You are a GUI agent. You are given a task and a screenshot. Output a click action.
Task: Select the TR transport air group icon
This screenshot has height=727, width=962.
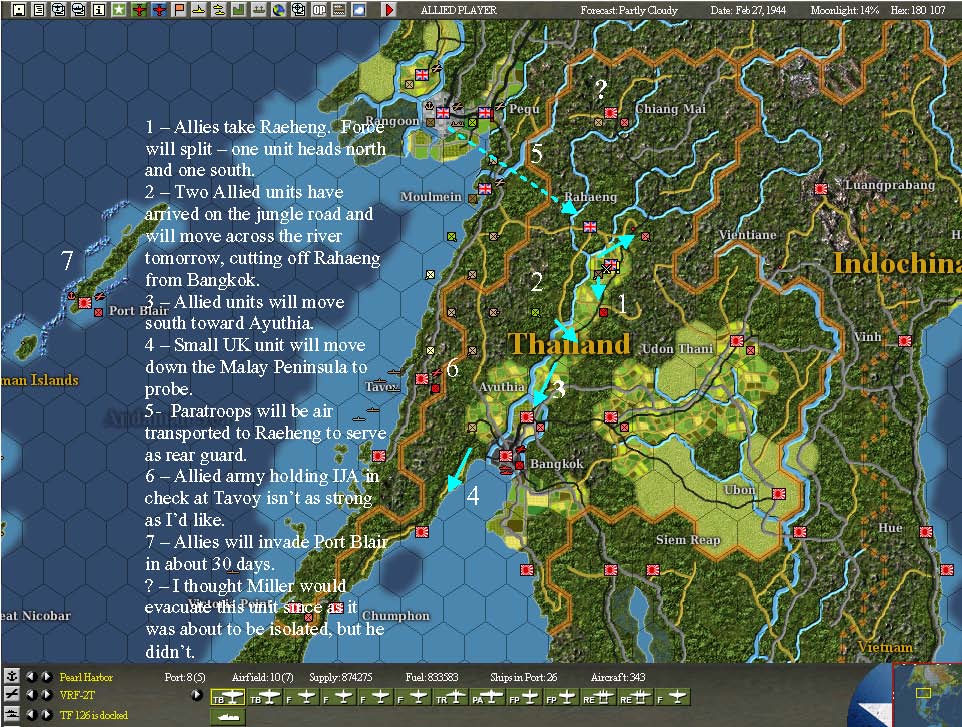pyautogui.click(x=451, y=698)
